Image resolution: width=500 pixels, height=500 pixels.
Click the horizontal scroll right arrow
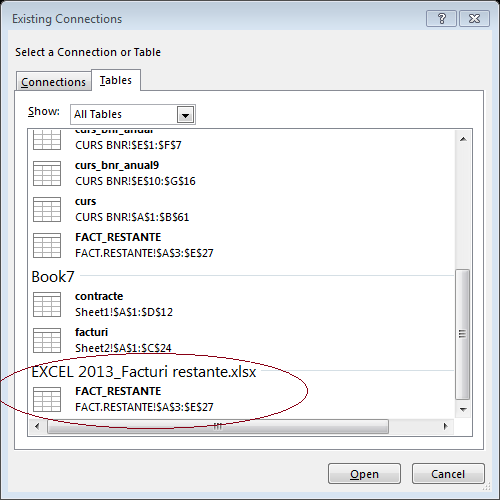pyautogui.click(x=445, y=426)
